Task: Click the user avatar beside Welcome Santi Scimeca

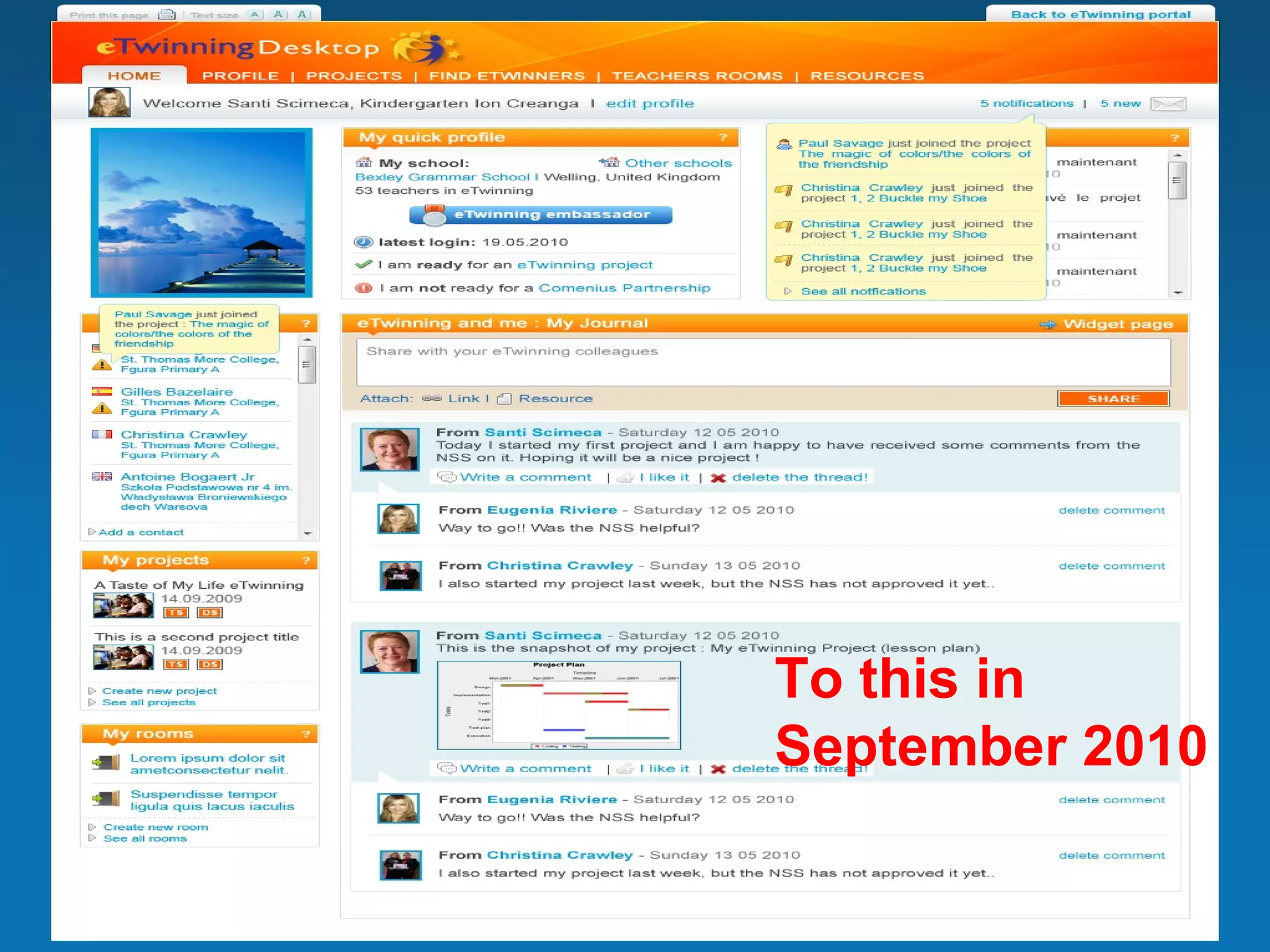Action: point(109,102)
